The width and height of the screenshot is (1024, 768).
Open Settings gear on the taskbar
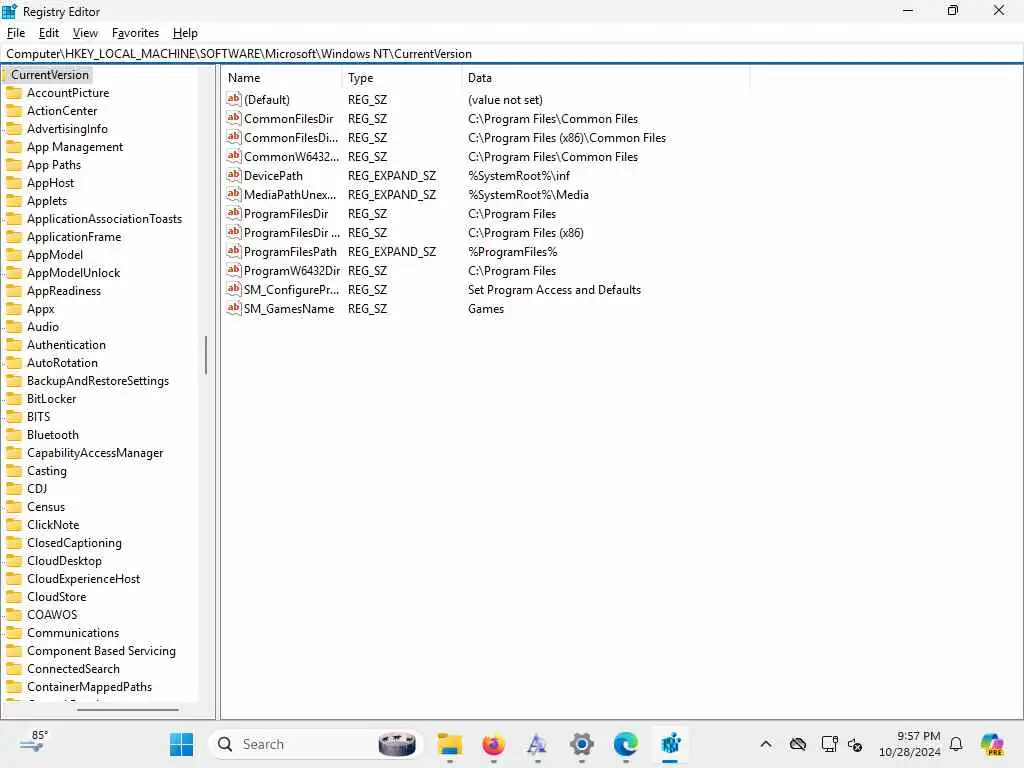click(581, 744)
